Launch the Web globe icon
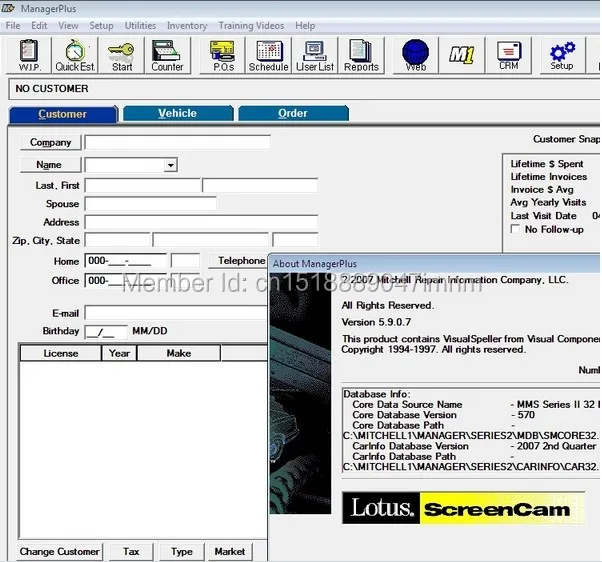The image size is (602, 562). 416,55
